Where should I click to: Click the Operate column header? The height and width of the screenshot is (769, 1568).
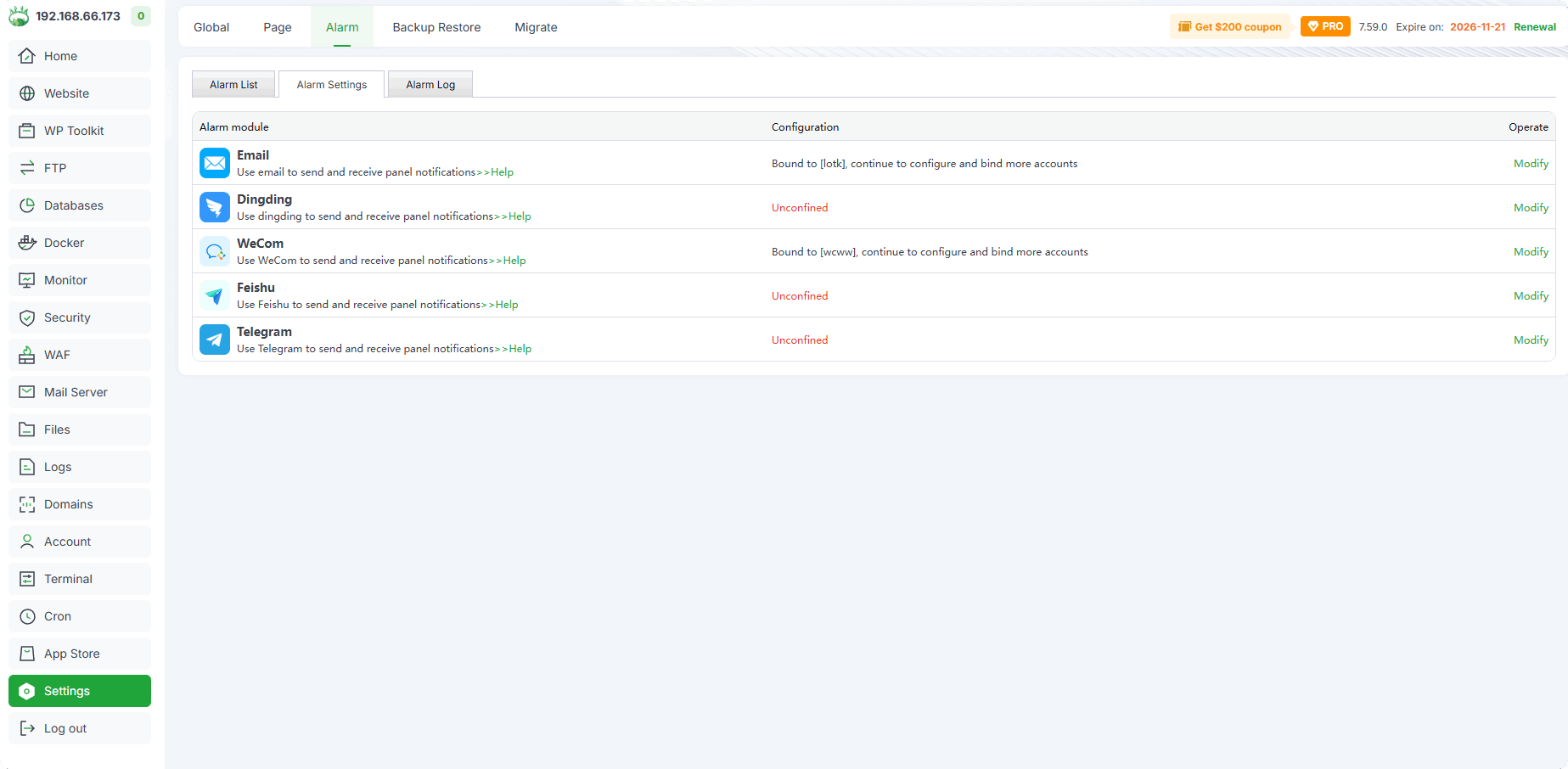coord(1528,127)
